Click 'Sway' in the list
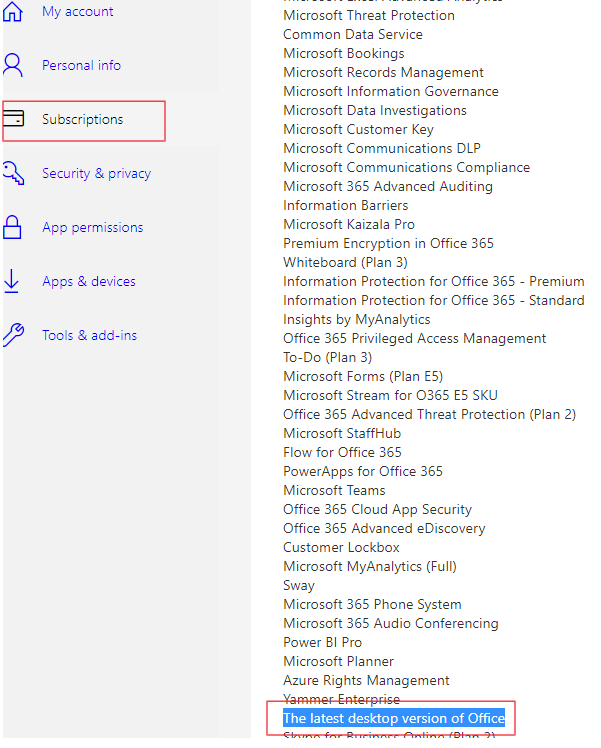 [299, 586]
